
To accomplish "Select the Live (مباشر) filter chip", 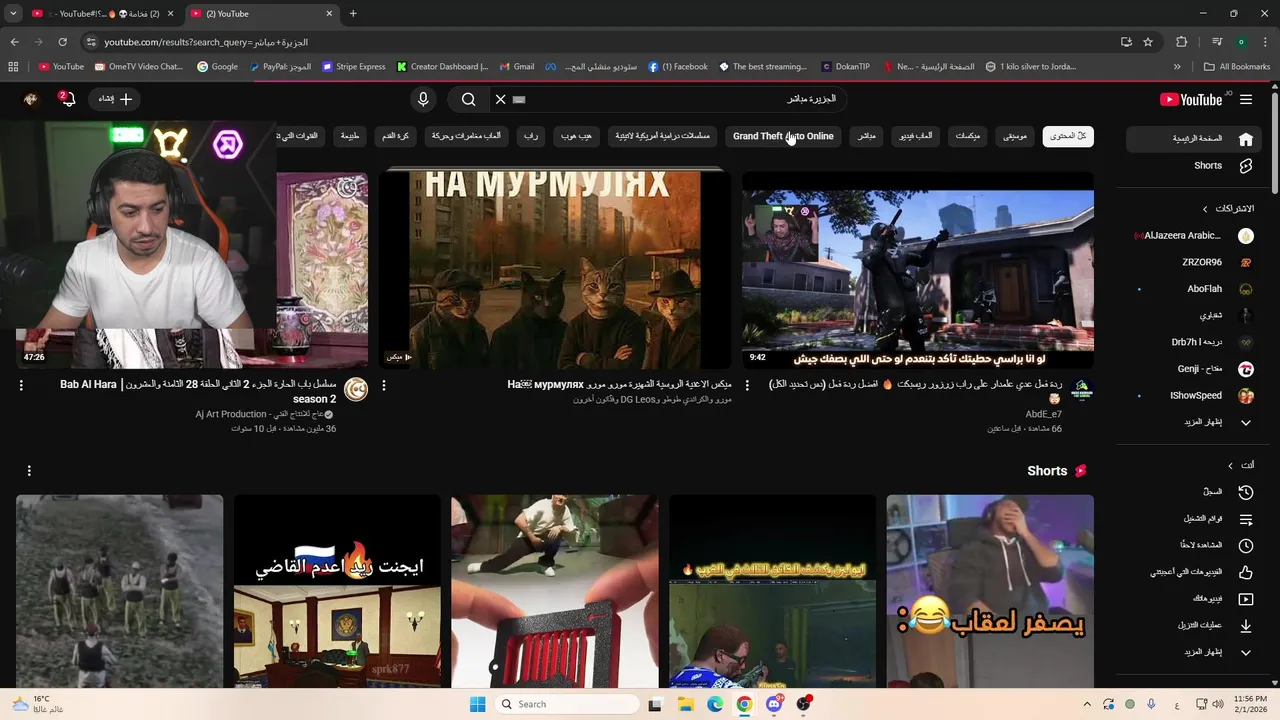I will 867,136.
